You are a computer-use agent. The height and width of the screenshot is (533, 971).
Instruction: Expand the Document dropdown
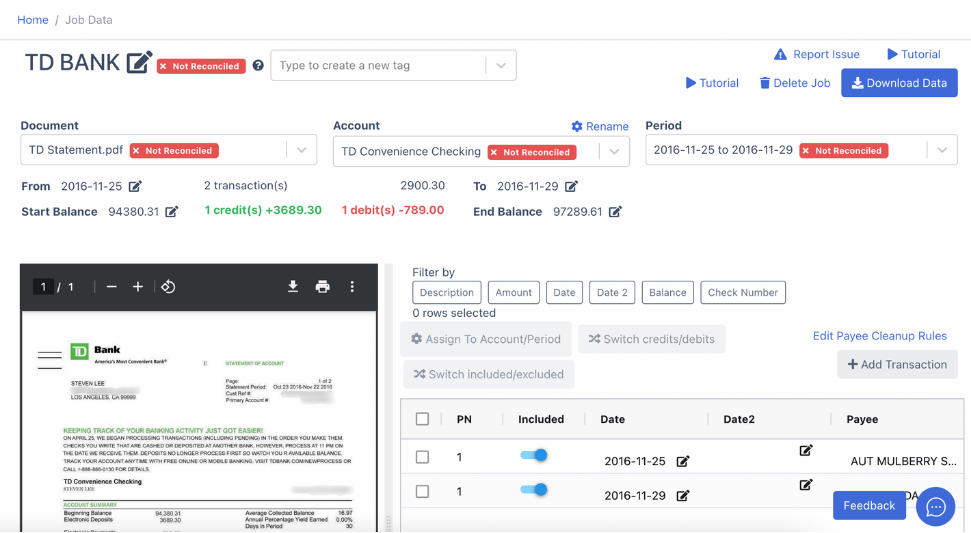(302, 150)
